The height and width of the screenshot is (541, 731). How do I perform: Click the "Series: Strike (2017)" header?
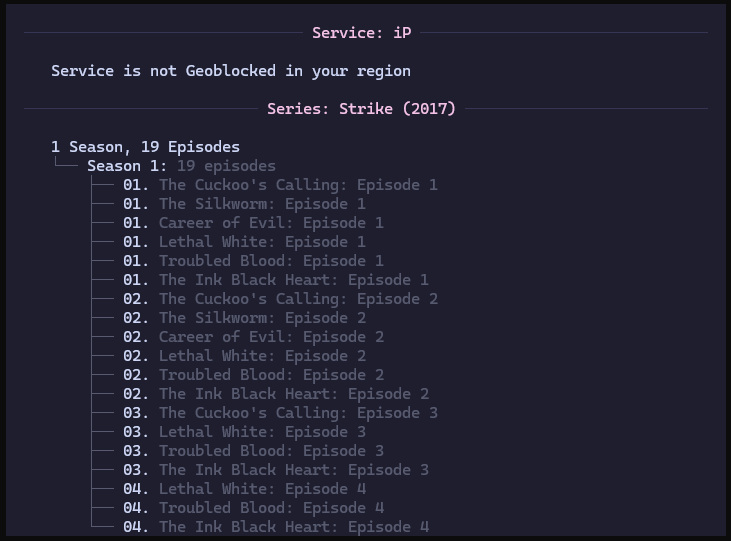pos(361,109)
